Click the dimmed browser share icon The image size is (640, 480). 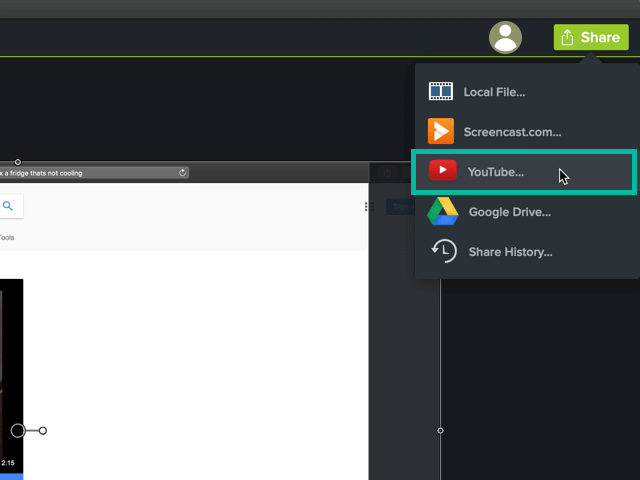[x=387, y=173]
